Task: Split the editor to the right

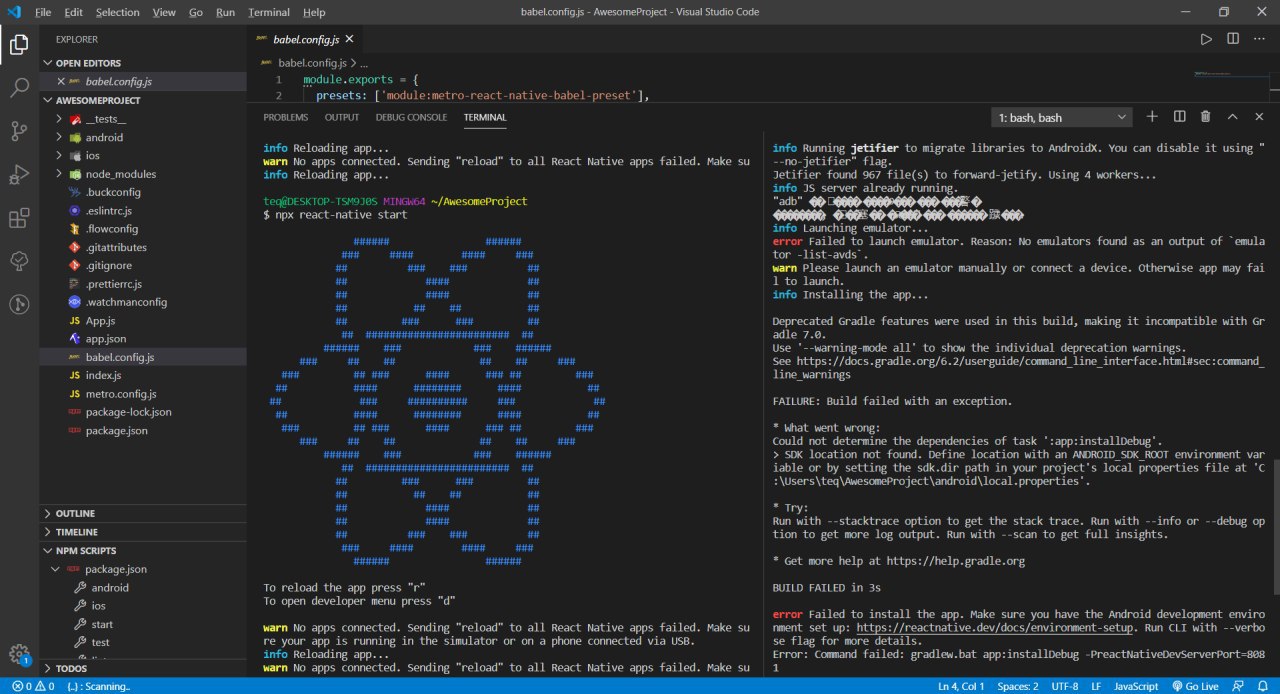Action: 1233,39
